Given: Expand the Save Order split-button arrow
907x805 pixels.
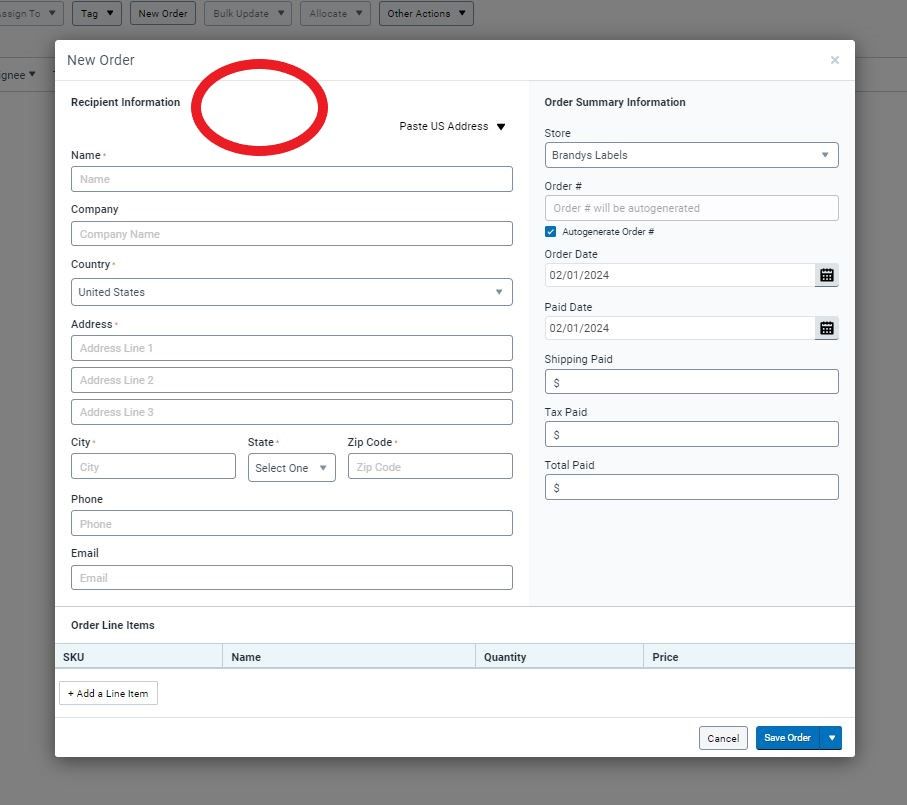Looking at the screenshot, I should (x=831, y=738).
